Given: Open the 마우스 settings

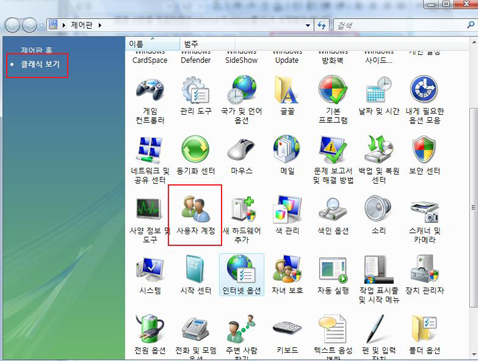Looking at the screenshot, I should click(x=241, y=156).
